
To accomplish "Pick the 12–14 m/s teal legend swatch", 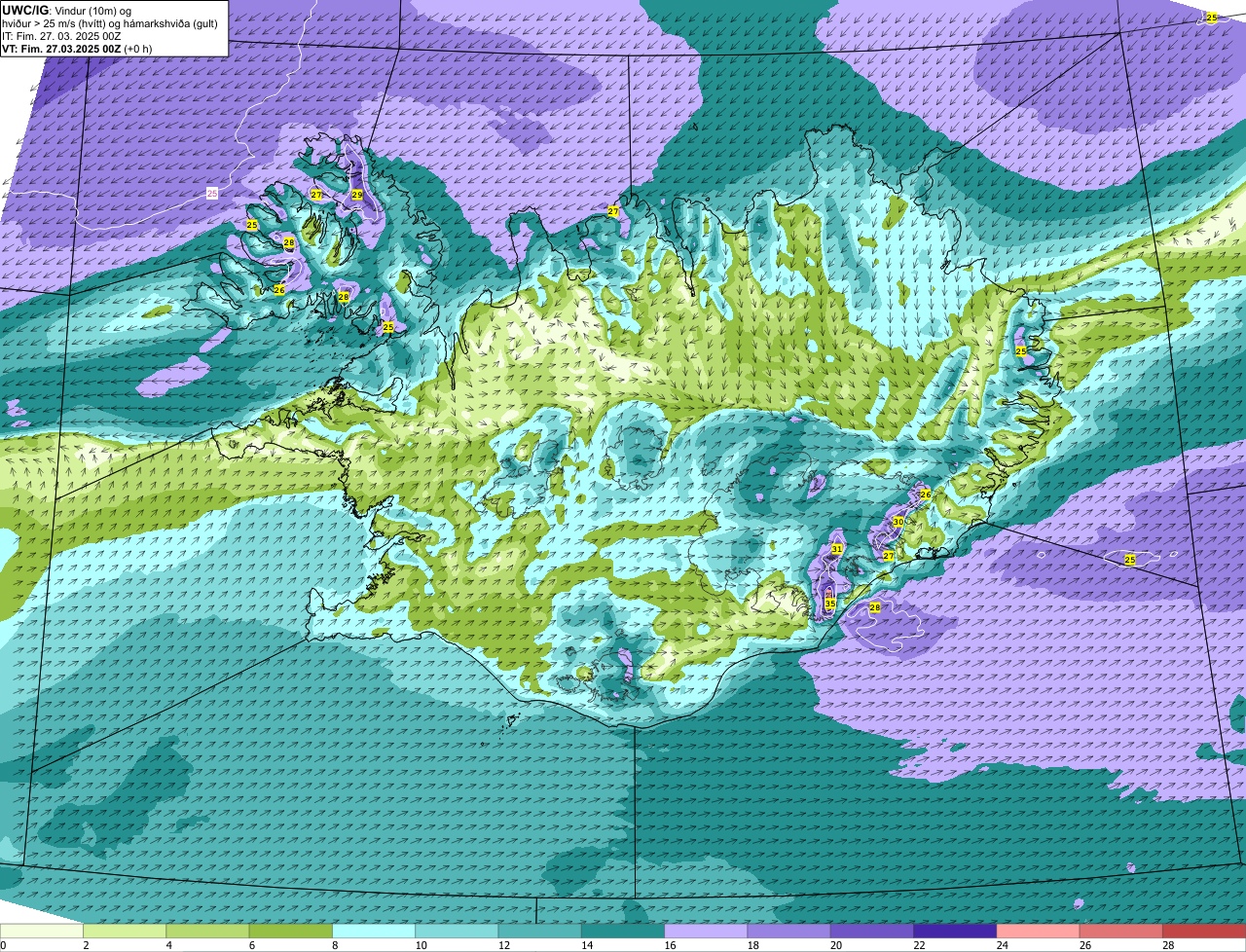I will pos(540,931).
